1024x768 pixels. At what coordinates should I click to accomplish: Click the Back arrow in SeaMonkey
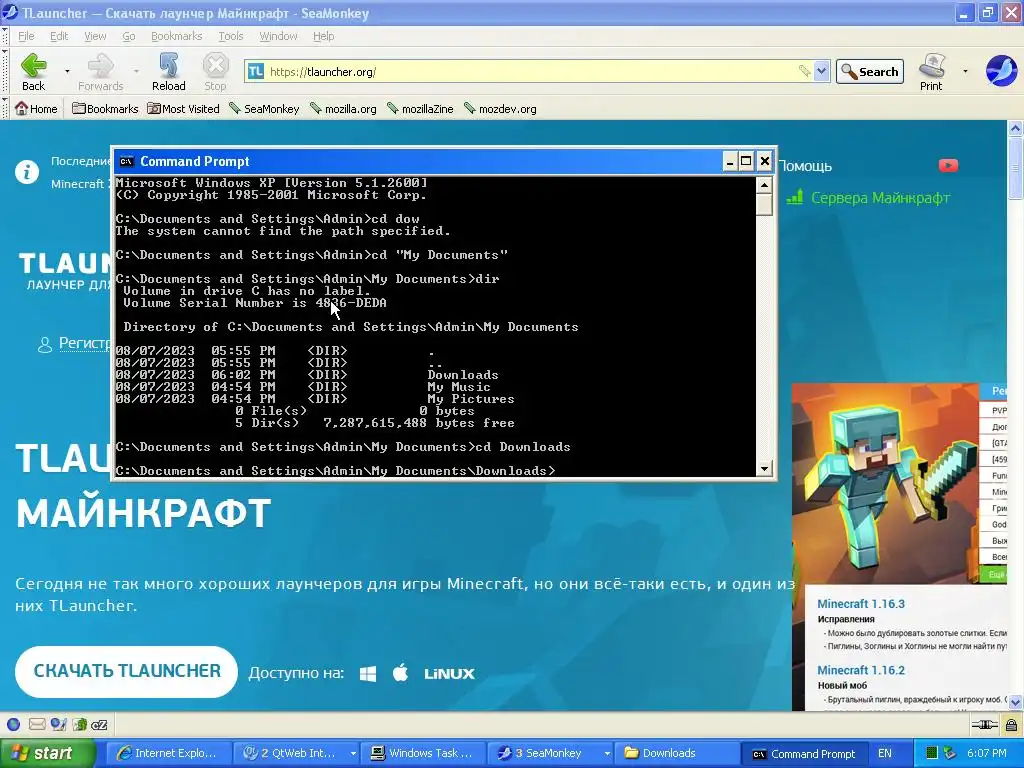tap(33, 66)
